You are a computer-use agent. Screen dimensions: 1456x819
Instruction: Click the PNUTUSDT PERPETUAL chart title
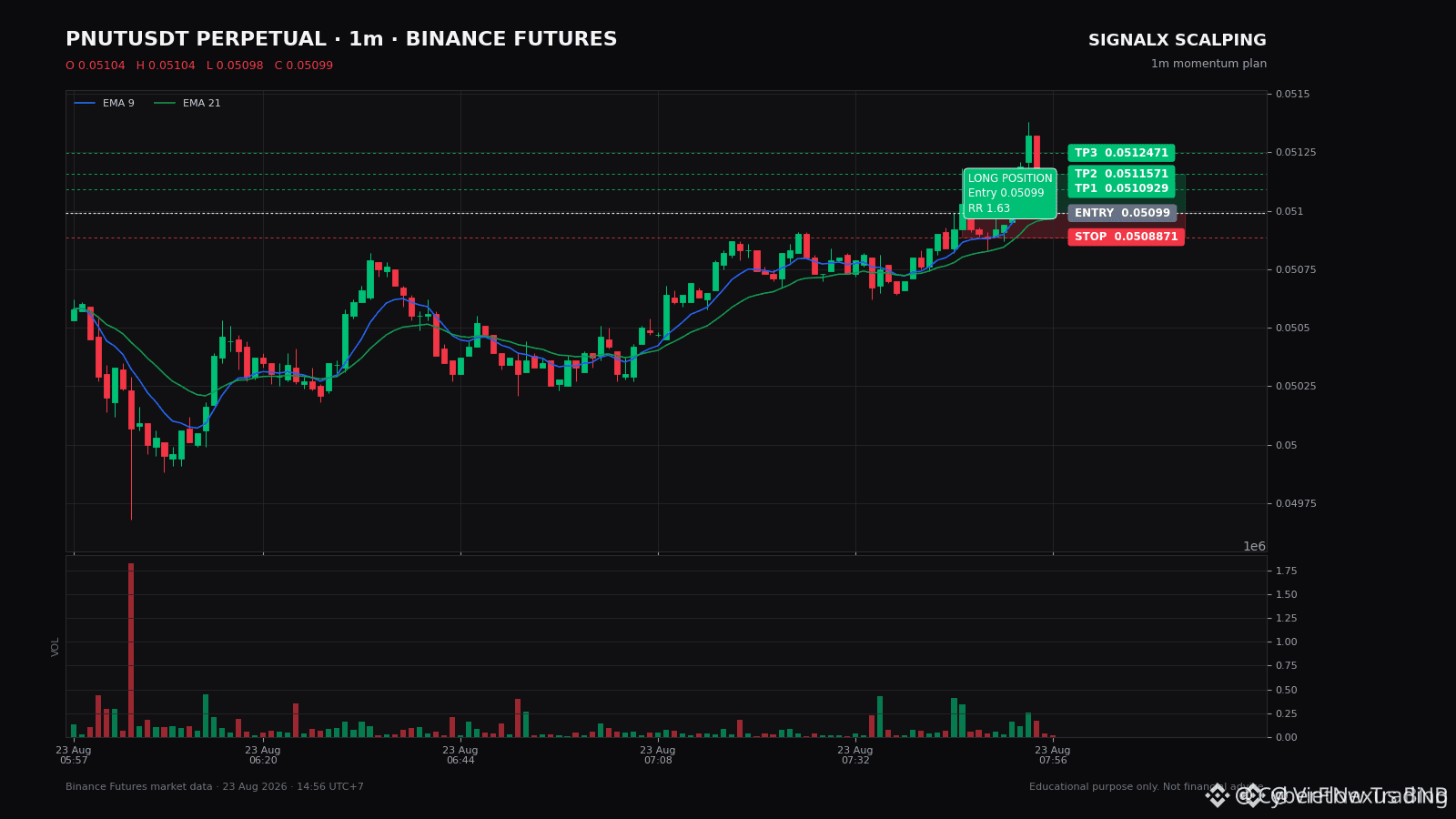click(x=341, y=40)
